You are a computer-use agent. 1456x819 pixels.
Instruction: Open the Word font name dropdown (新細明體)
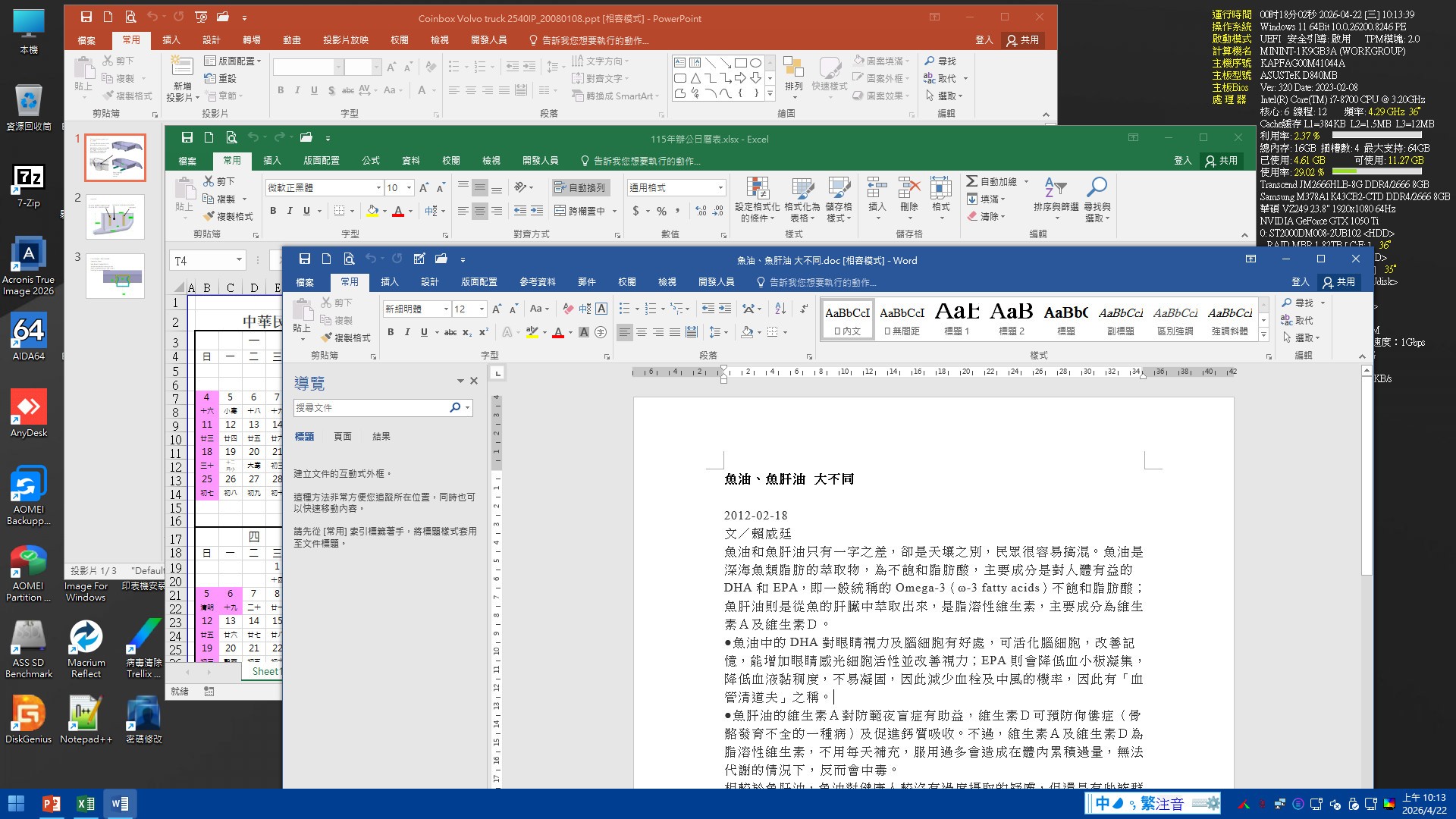pos(447,309)
